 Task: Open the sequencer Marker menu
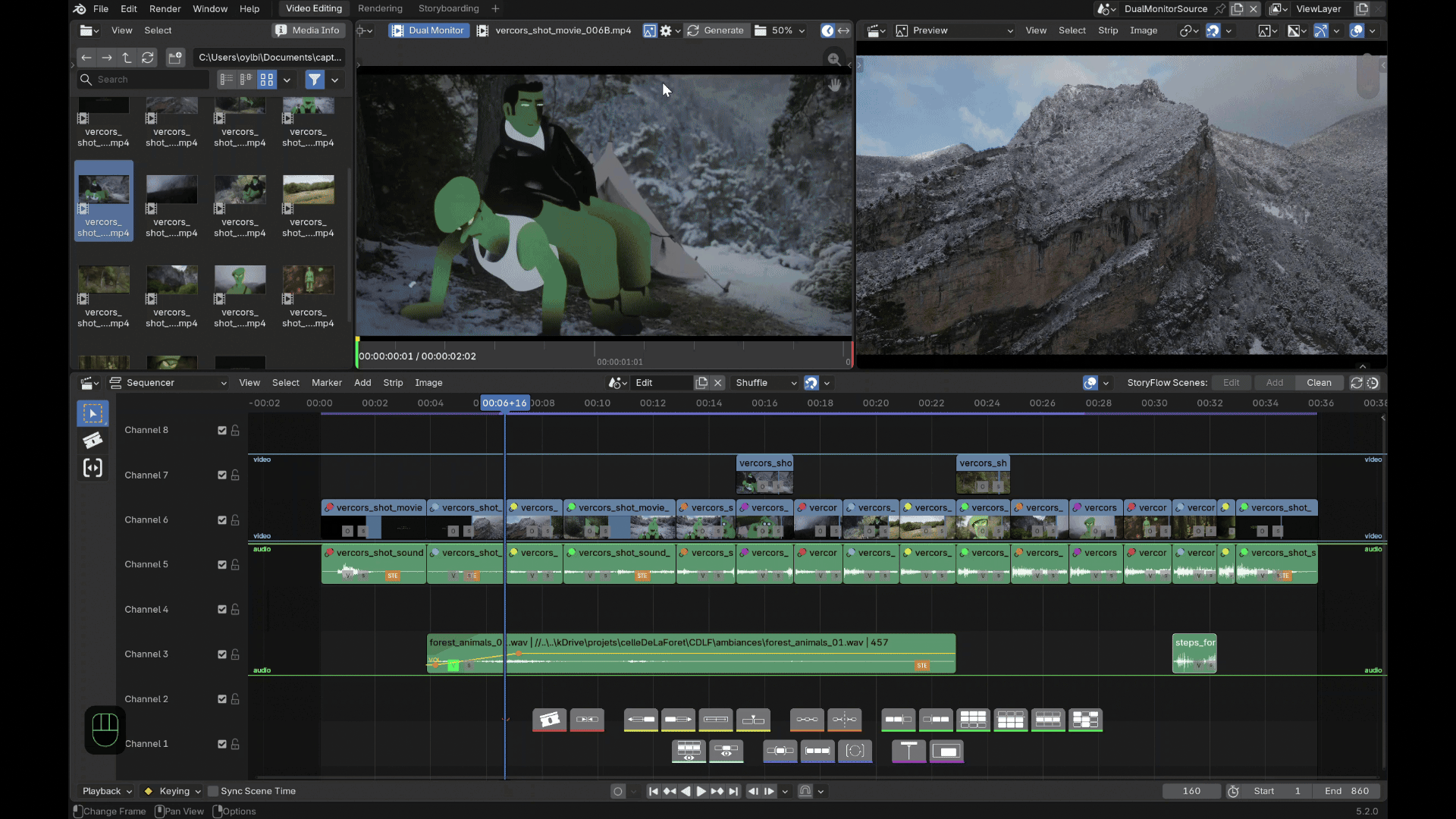(x=327, y=383)
